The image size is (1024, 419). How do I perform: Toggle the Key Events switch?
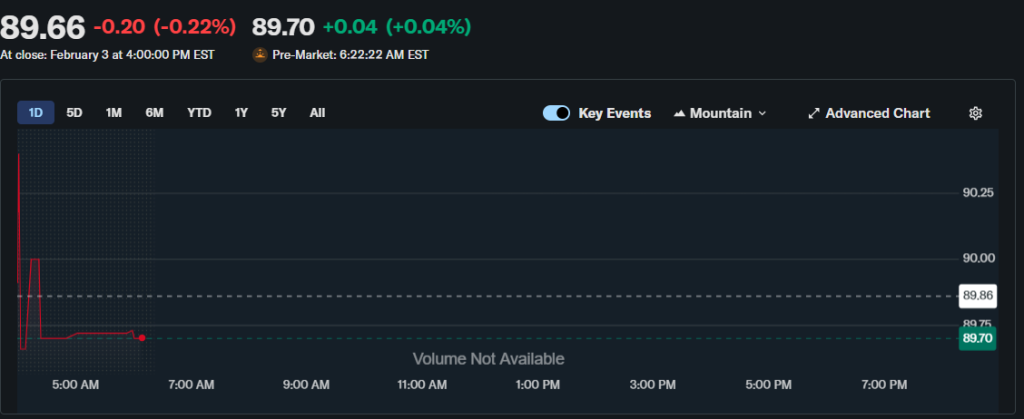[556, 114]
